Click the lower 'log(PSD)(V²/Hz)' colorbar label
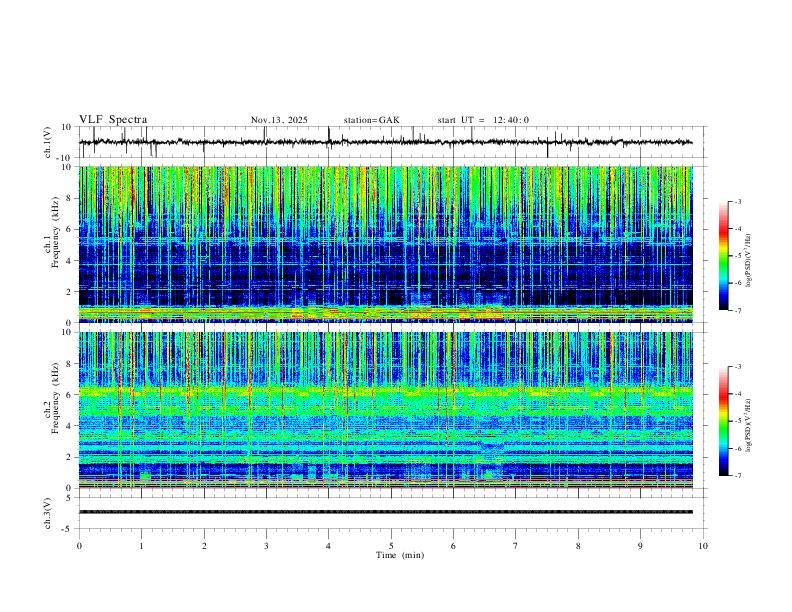Image resolution: width=792 pixels, height=612 pixels. click(x=748, y=426)
